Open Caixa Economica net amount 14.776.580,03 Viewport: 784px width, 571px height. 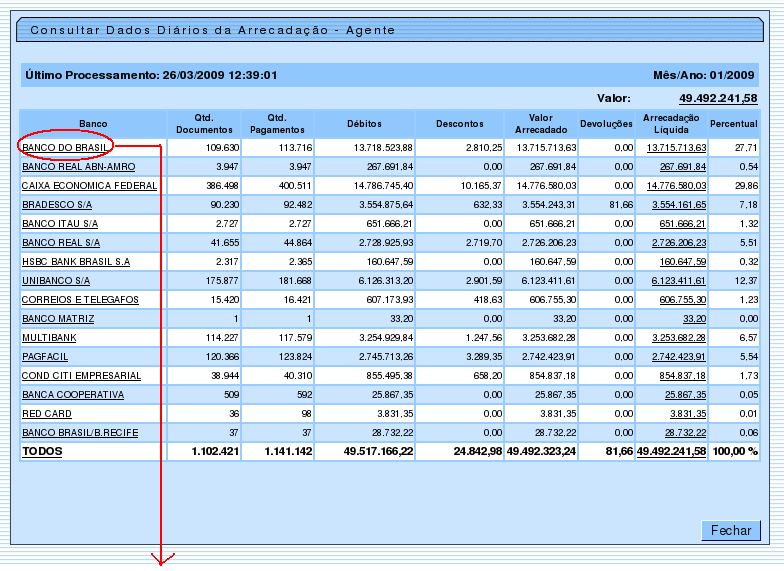click(676, 186)
